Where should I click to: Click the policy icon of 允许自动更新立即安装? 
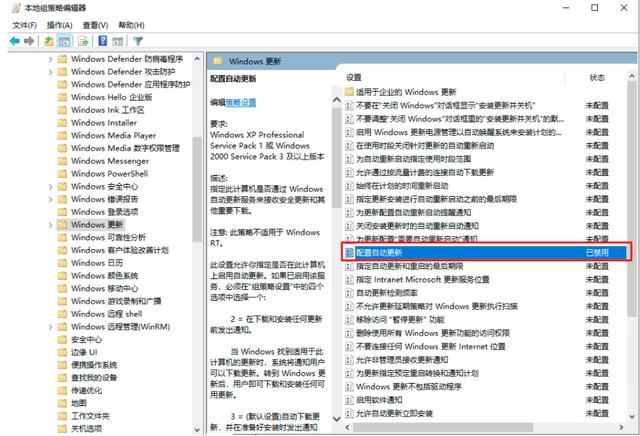tap(349, 414)
